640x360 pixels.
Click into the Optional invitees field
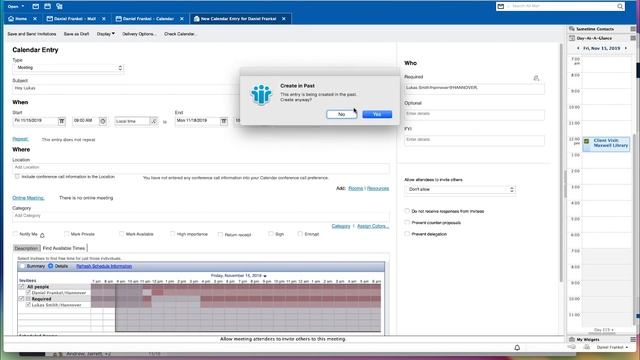pyautogui.click(x=474, y=114)
